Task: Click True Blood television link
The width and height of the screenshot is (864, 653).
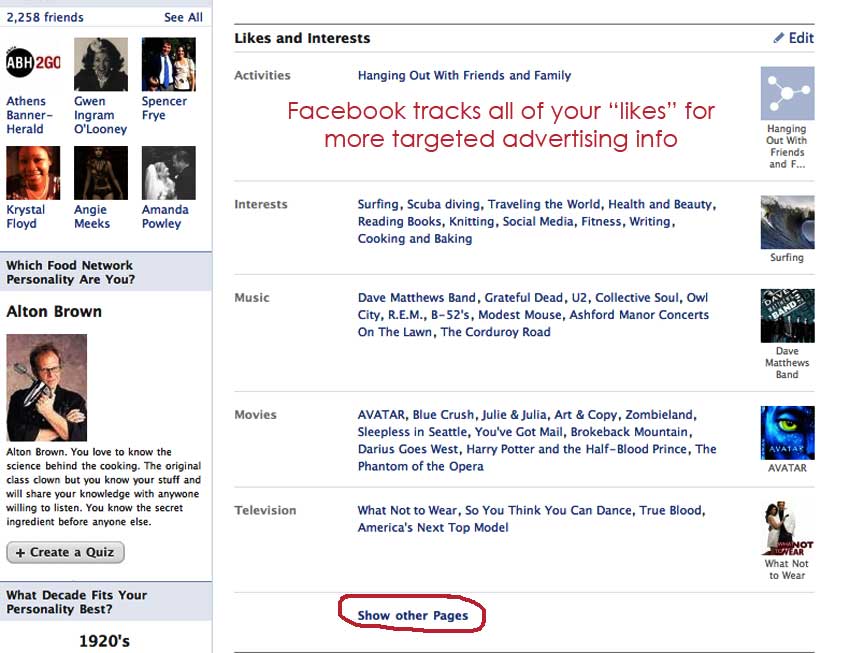Action: click(x=671, y=510)
